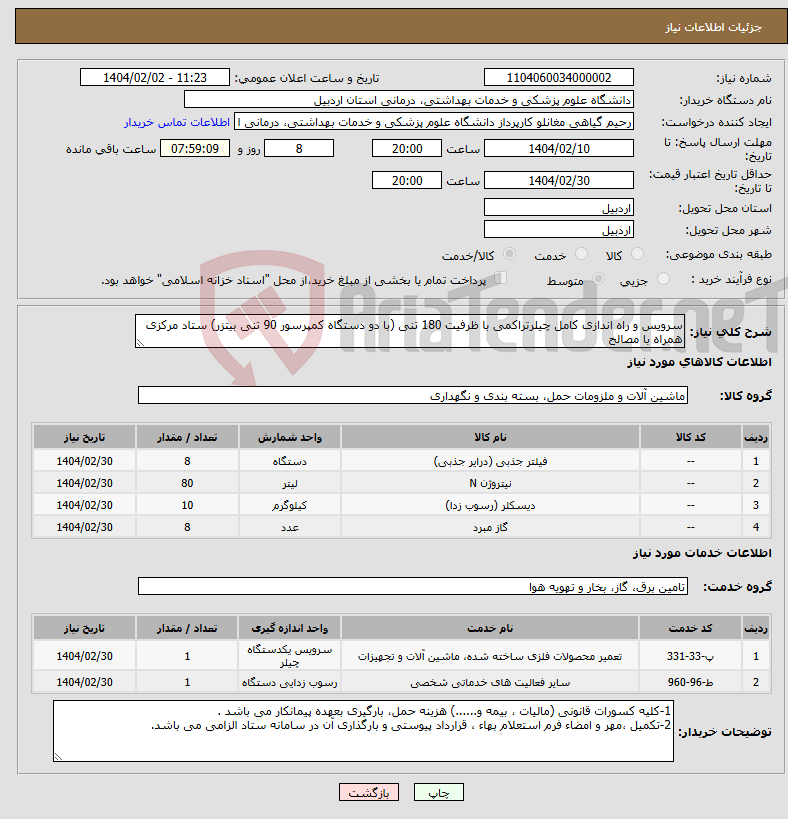Click the unit cell کیلوگرم

pyautogui.click(x=290, y=505)
